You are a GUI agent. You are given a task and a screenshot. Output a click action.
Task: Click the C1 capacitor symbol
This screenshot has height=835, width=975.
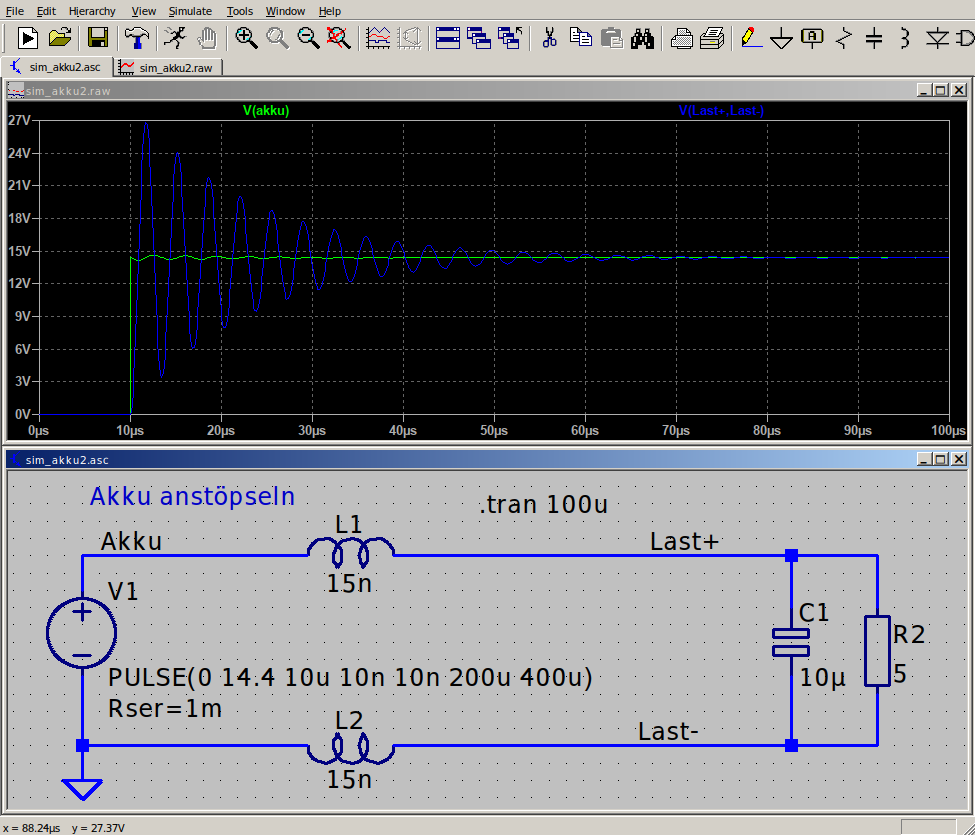point(791,642)
